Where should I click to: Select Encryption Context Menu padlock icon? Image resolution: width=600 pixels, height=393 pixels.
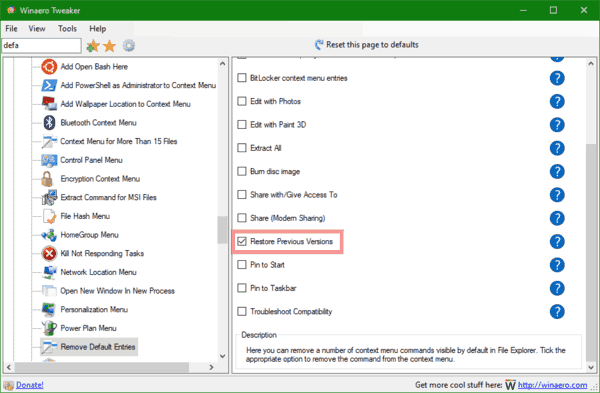pos(47,179)
